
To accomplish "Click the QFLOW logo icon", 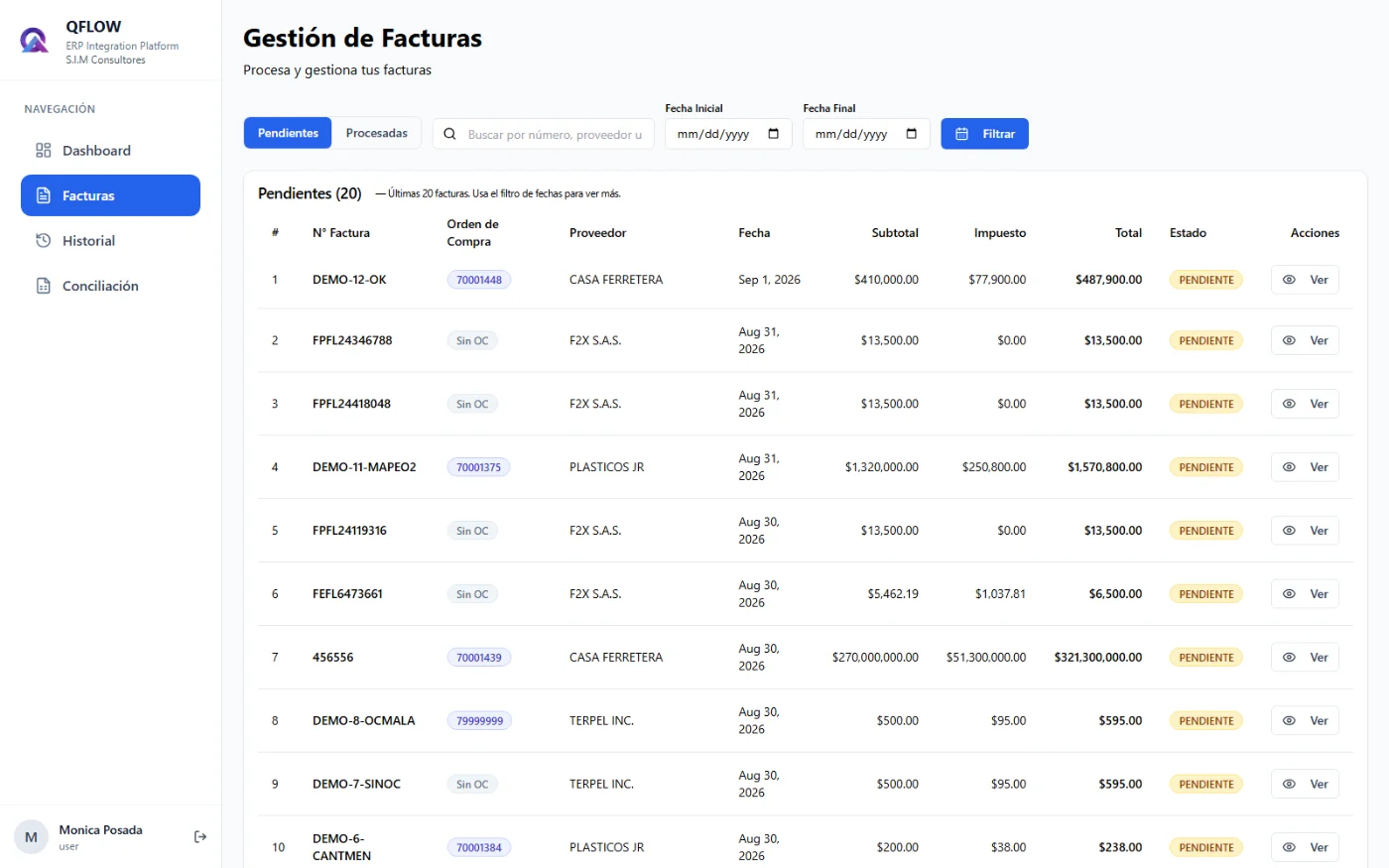I will click(x=35, y=41).
